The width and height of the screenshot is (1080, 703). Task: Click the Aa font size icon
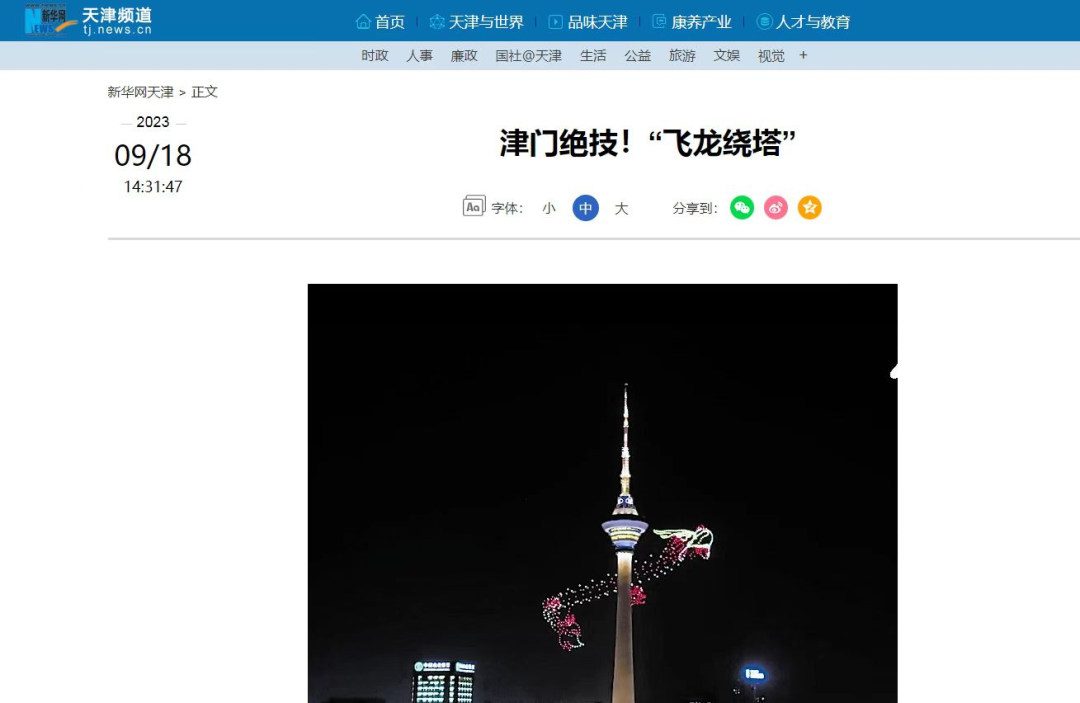pos(474,206)
